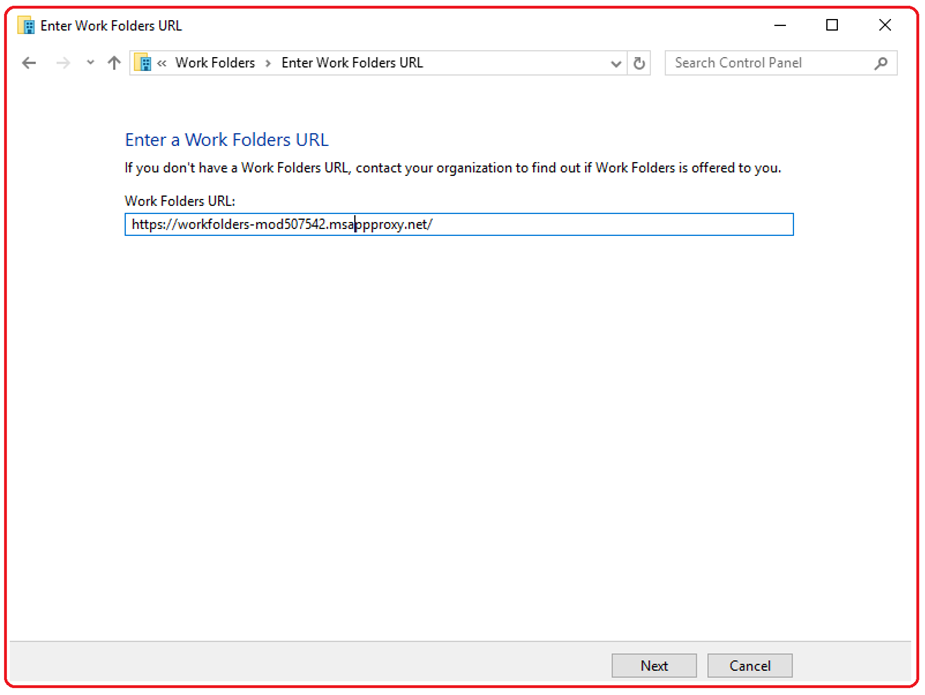Viewport: 925px width, 695px height.
Task: Click the 'Work Folders URL:' label
Action: 180,201
